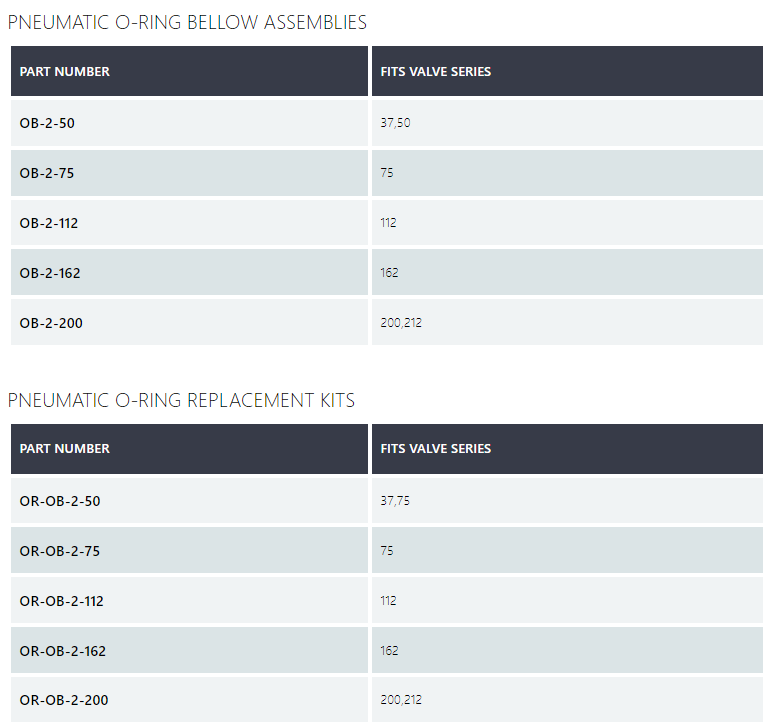The image size is (764, 722).
Task: Select Fits Valve Series header in Bellow Assemblies table
Action: click(436, 72)
